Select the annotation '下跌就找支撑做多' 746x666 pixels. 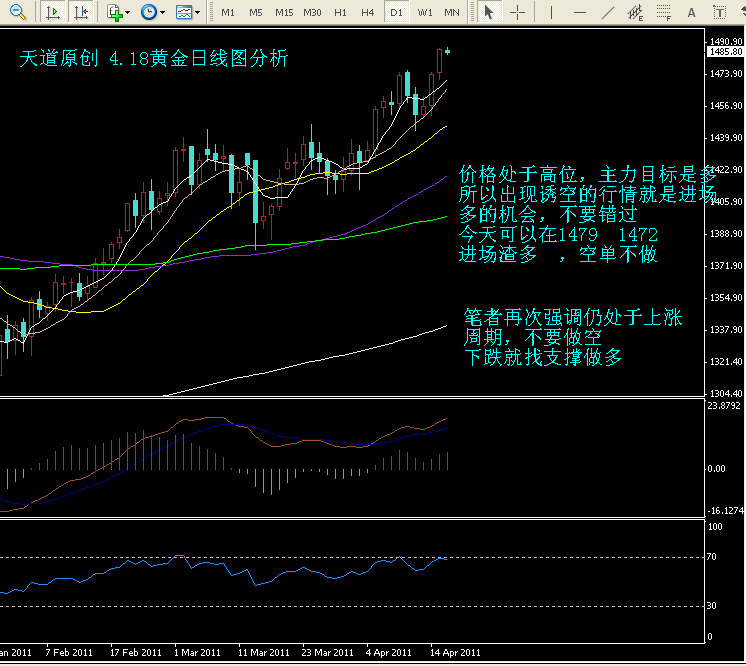(543, 357)
